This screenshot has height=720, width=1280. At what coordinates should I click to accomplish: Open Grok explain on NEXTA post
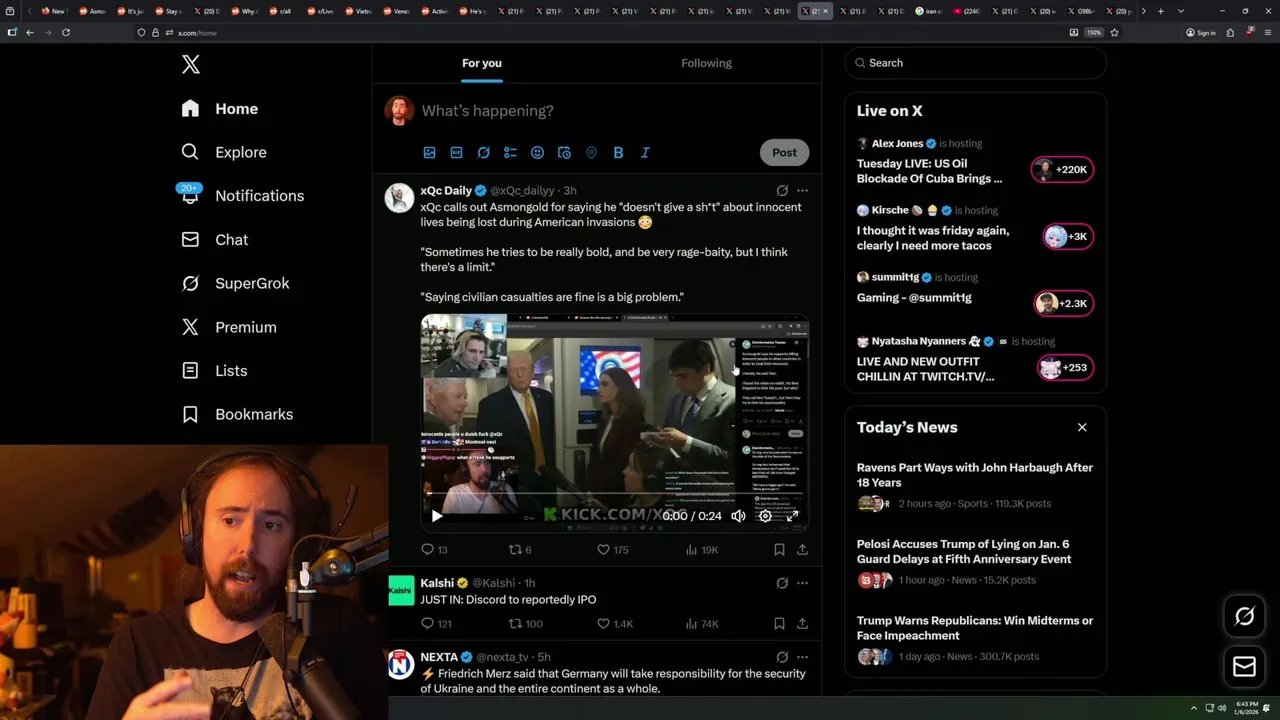point(782,657)
